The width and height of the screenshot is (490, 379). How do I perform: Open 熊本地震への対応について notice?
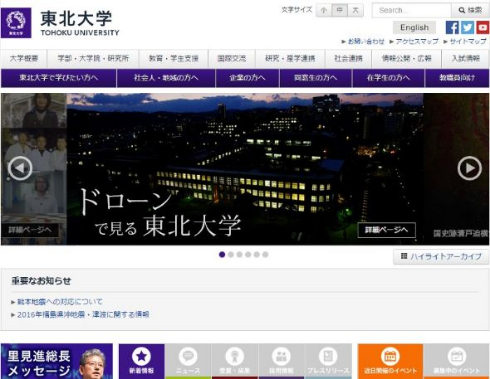tap(60, 302)
